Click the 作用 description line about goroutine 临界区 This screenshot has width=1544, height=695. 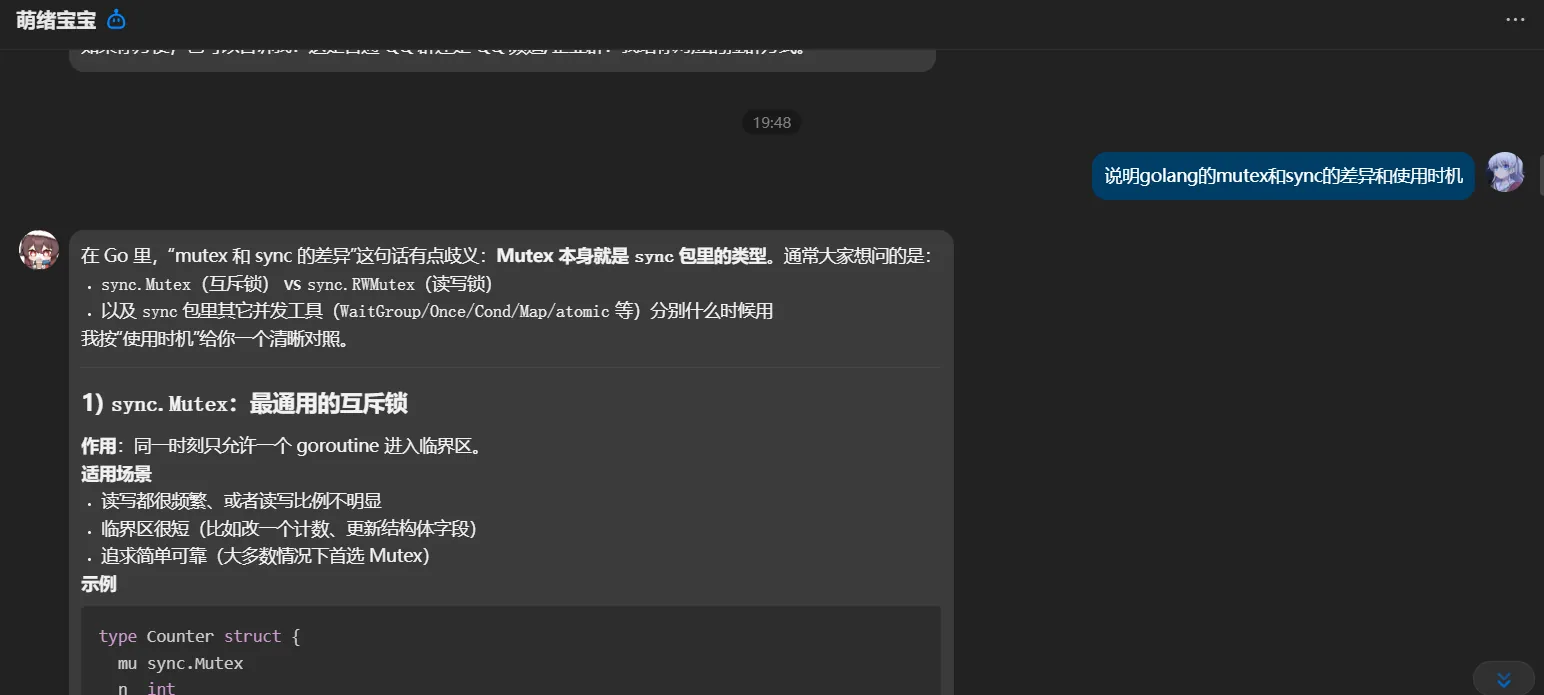[x=281, y=445]
